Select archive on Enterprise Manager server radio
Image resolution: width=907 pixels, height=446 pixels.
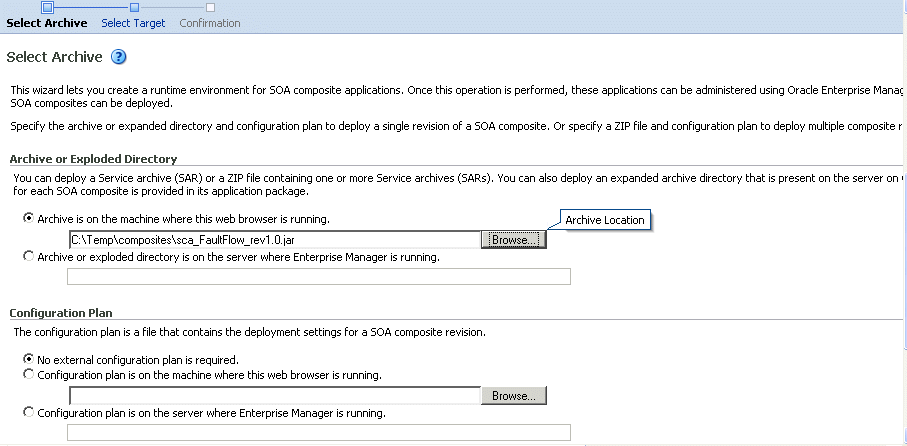point(28,256)
